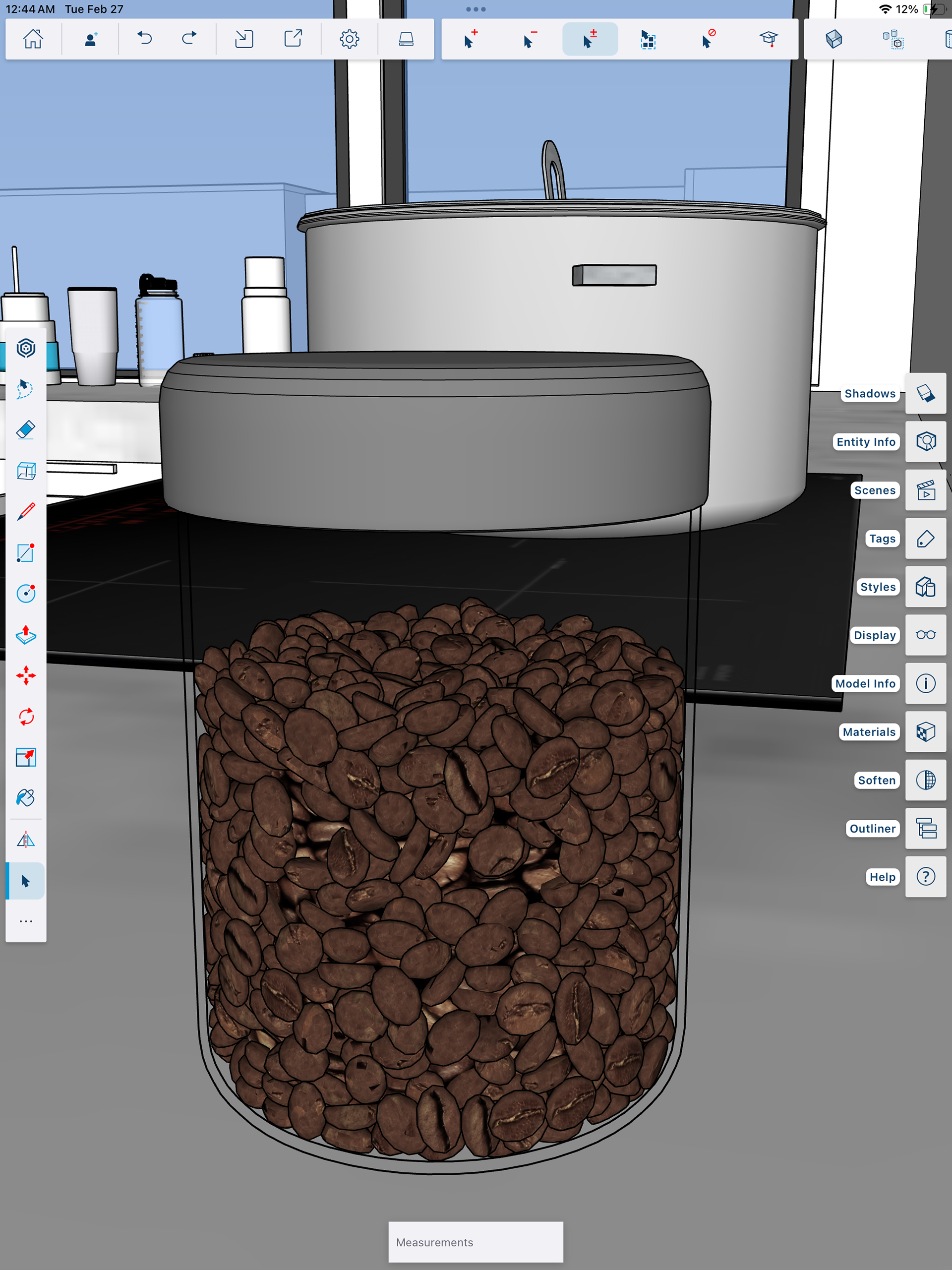Select the Eraser tool

pyautogui.click(x=26, y=429)
